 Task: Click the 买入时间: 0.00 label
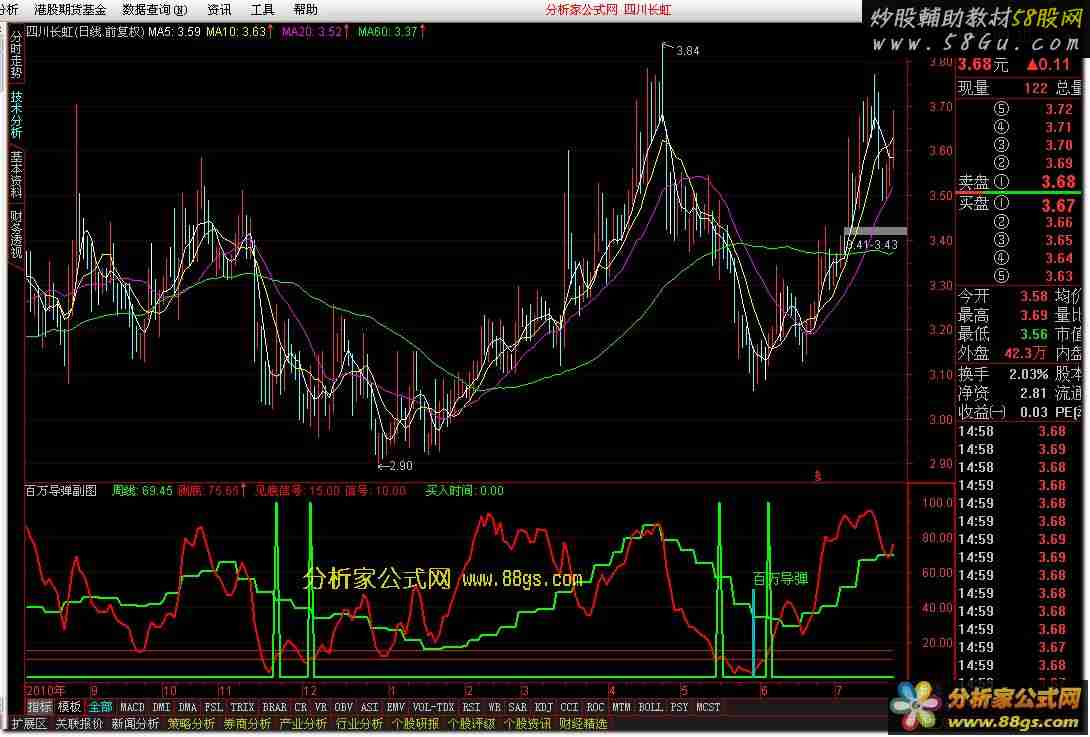464,491
